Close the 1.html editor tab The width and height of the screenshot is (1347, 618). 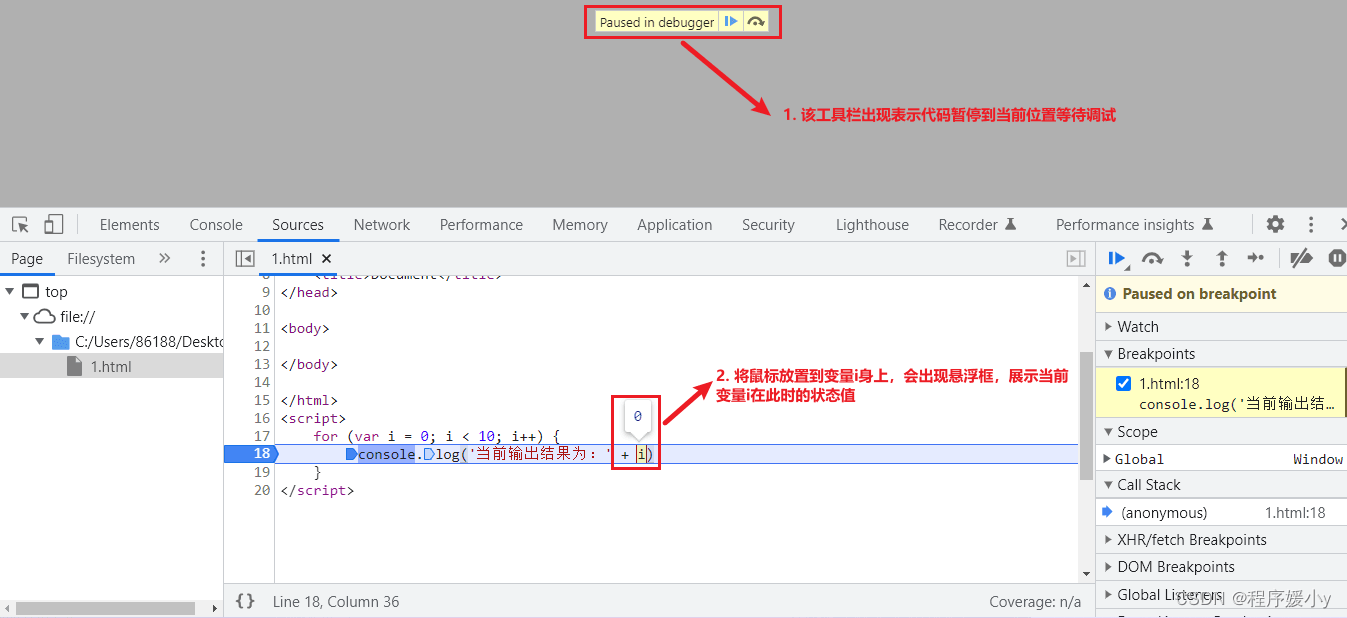tap(326, 258)
